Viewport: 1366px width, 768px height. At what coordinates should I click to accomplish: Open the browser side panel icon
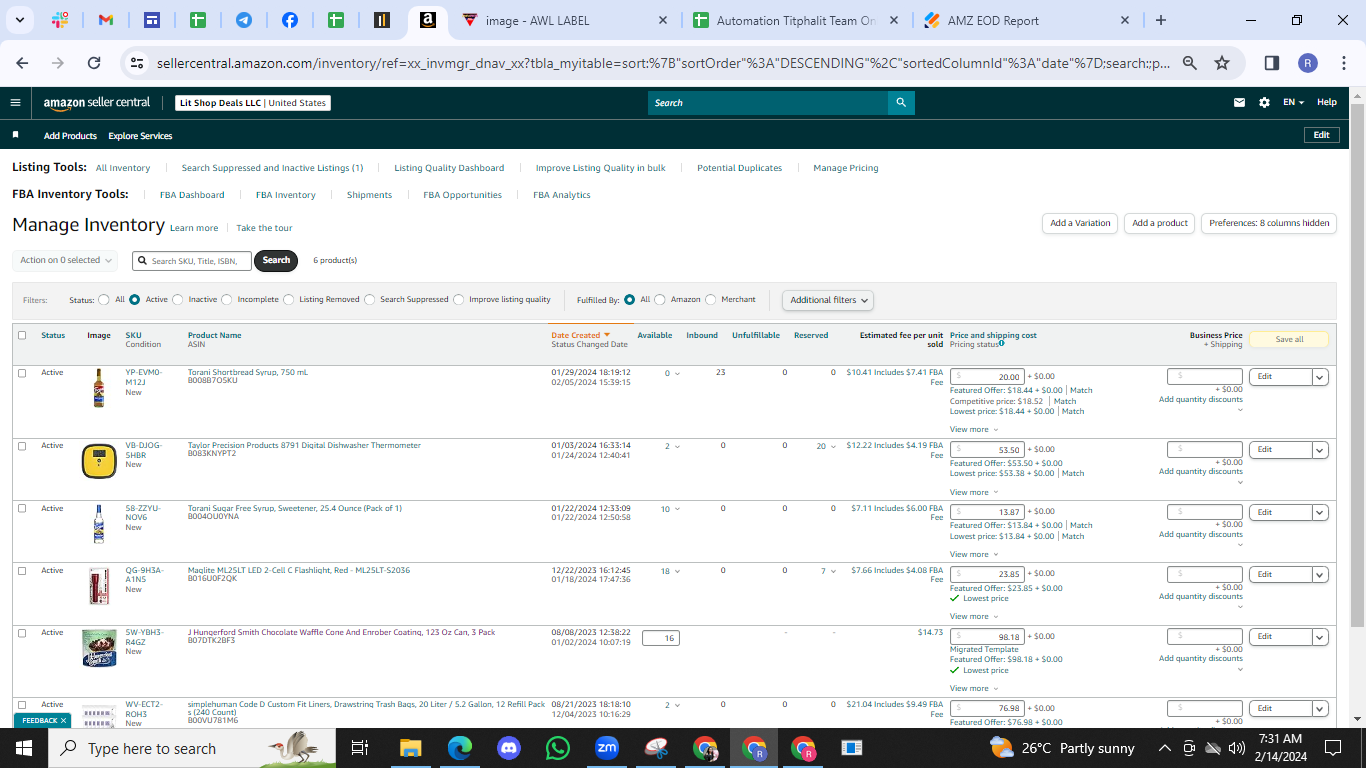[1272, 63]
